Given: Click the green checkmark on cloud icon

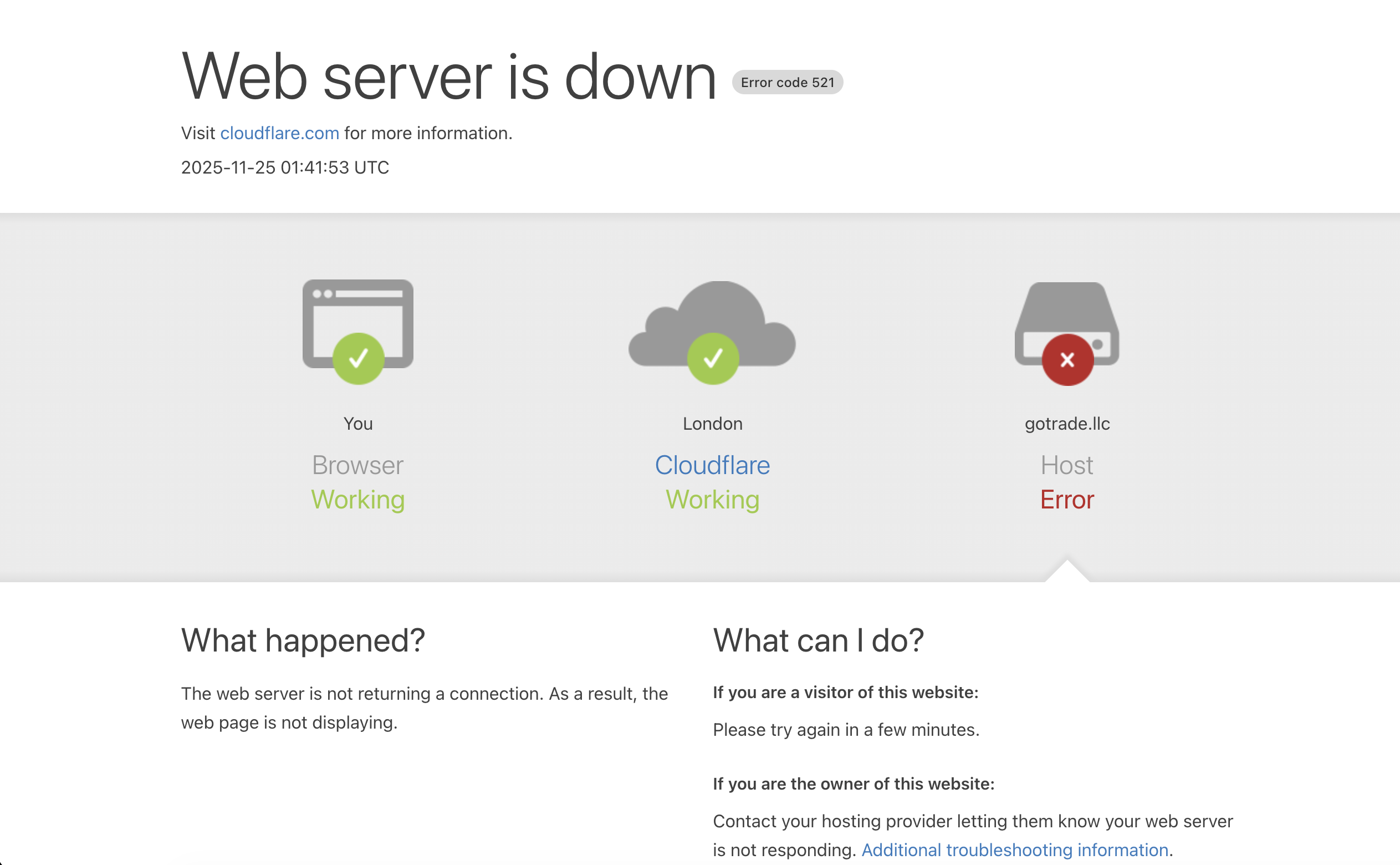Looking at the screenshot, I should (x=713, y=359).
